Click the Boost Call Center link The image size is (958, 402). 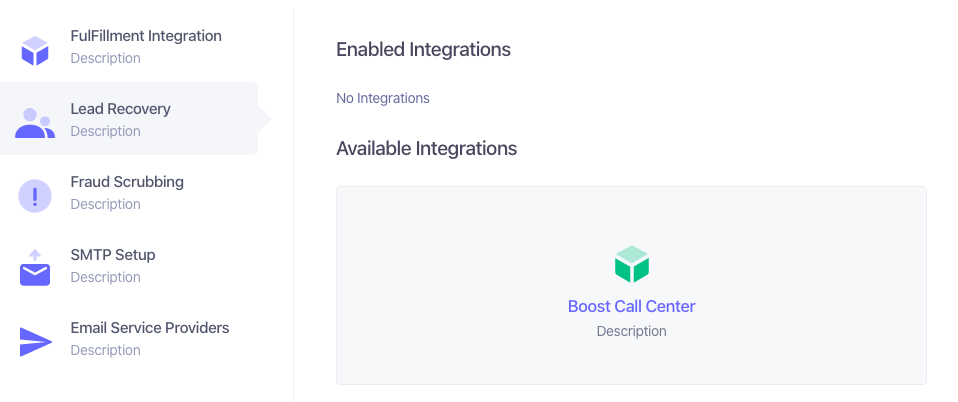point(631,306)
